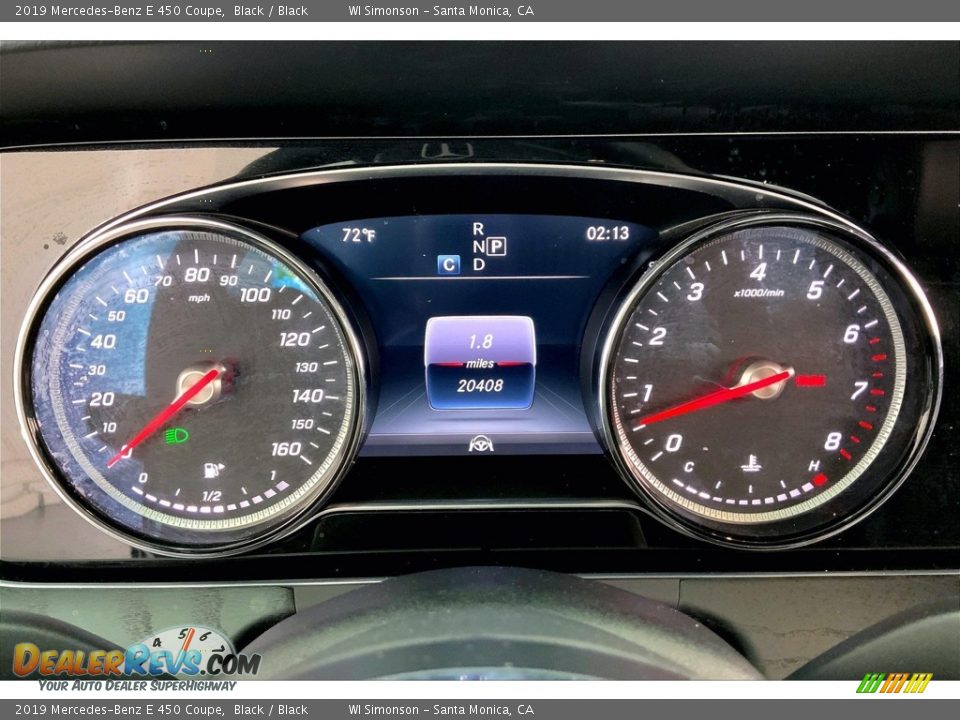Click the 60 speedometer mark

click(x=136, y=296)
